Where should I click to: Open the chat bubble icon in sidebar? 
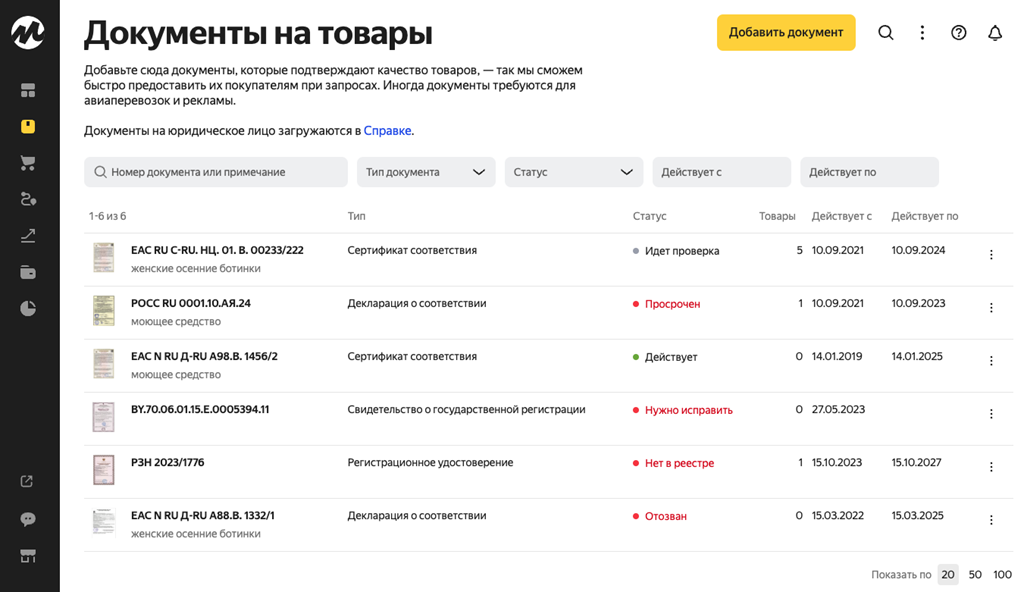tap(28, 519)
